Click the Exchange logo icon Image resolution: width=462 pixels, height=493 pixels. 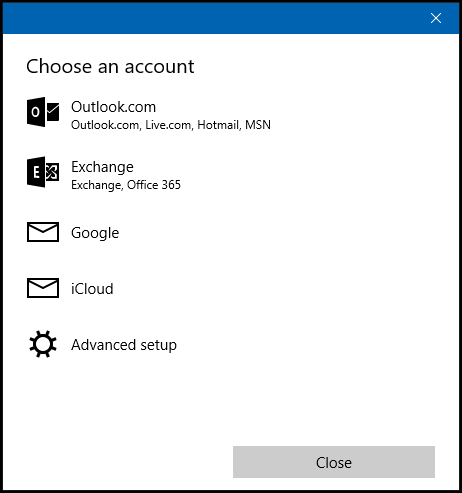pyautogui.click(x=43, y=172)
